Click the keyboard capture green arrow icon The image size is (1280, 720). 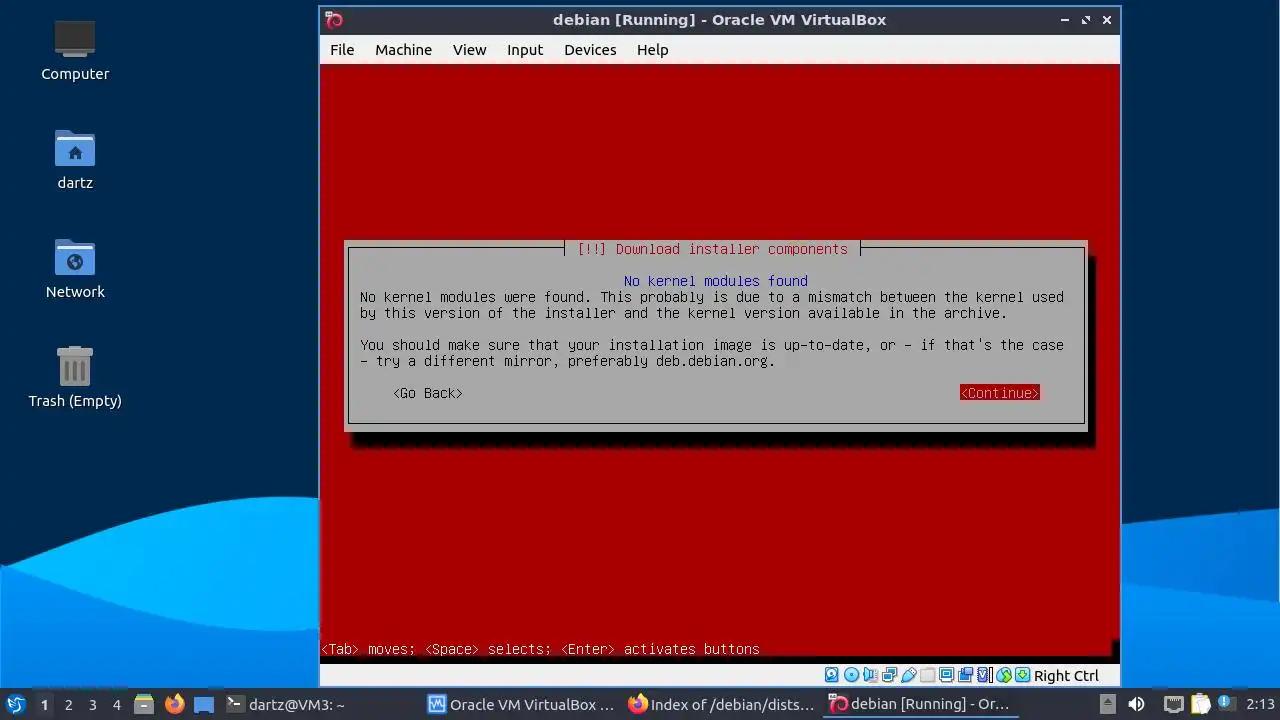pyautogui.click(x=1023, y=675)
